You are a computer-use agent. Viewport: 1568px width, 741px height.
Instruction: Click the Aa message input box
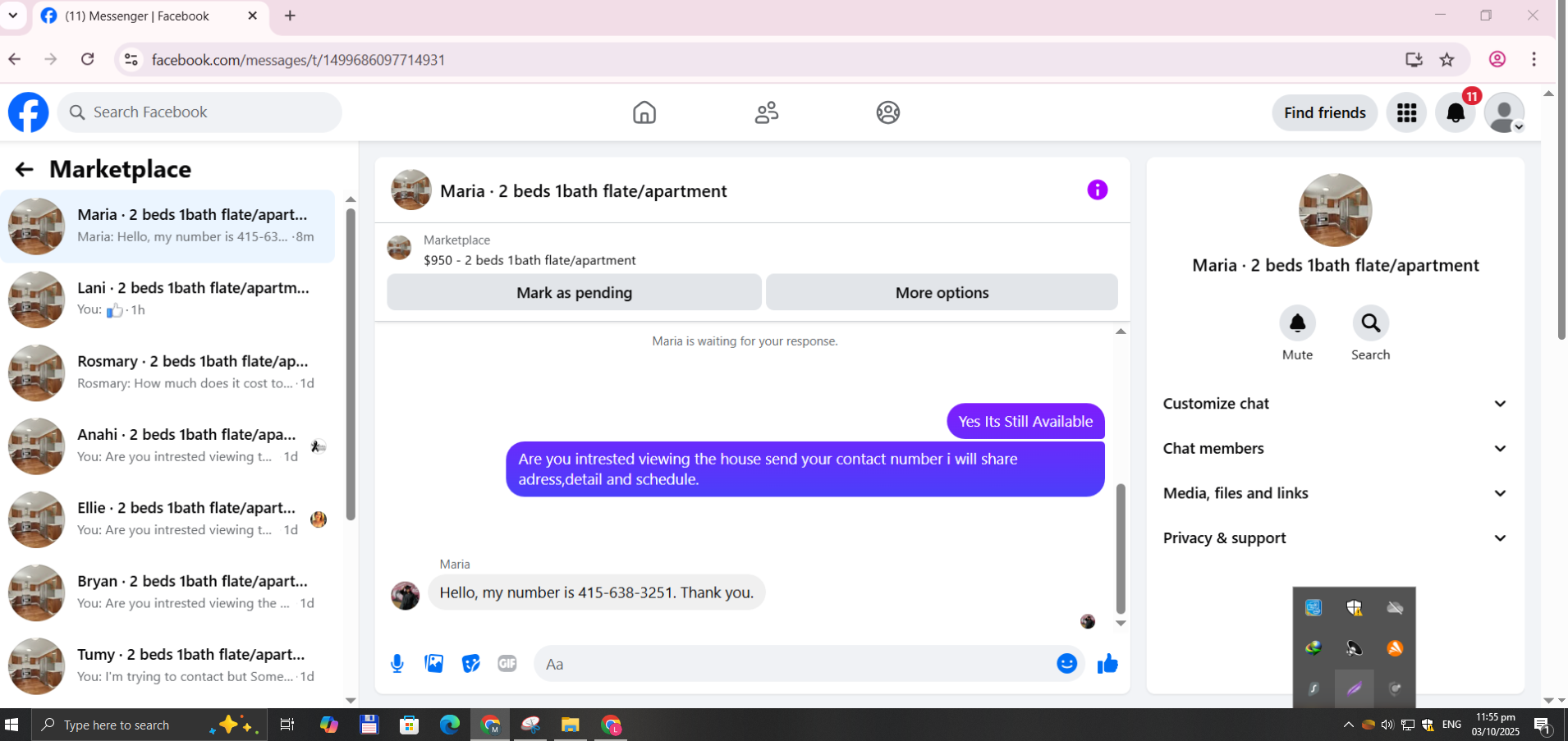click(796, 664)
